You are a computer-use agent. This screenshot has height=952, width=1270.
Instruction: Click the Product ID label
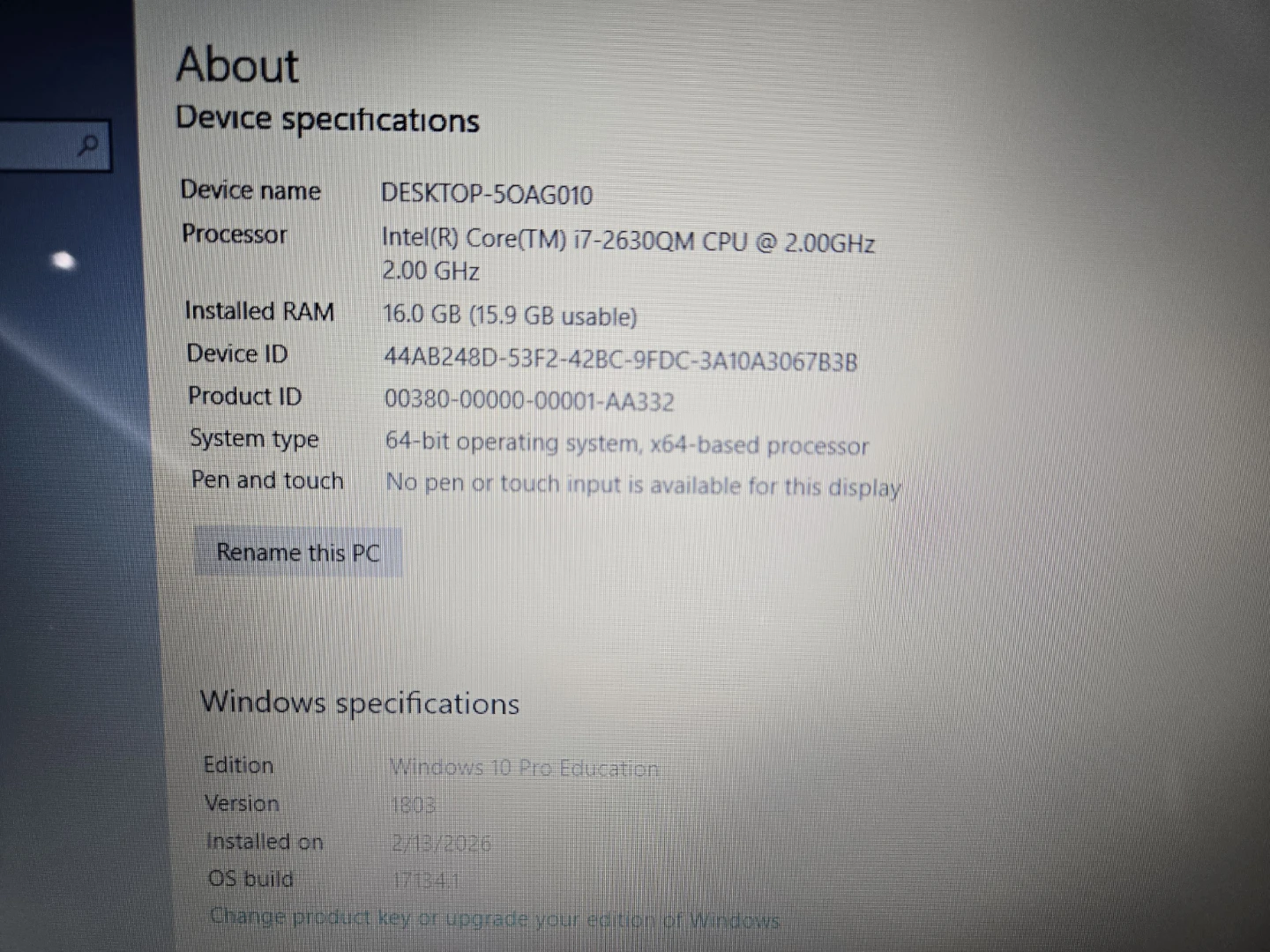[245, 396]
